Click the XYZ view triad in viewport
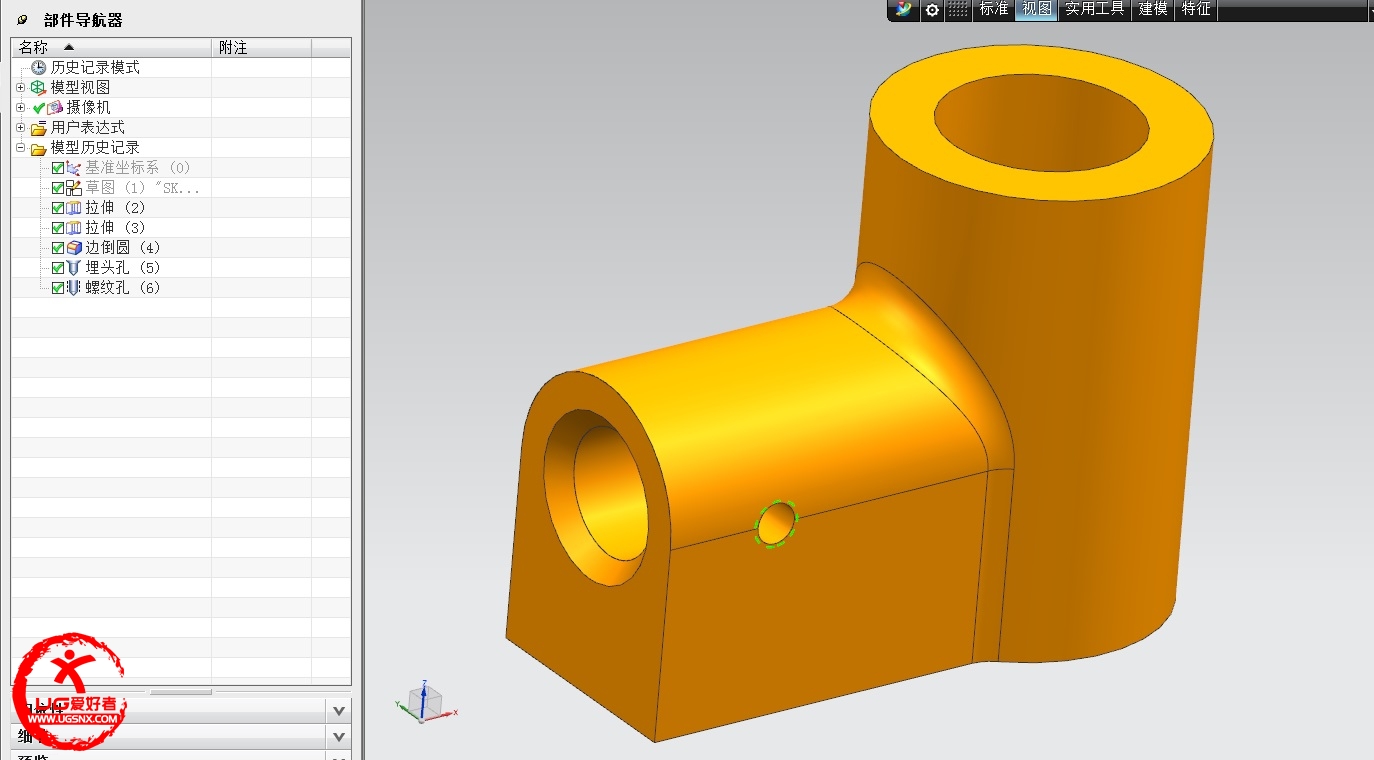Screen dimensions: 1374x760 (x=426, y=702)
